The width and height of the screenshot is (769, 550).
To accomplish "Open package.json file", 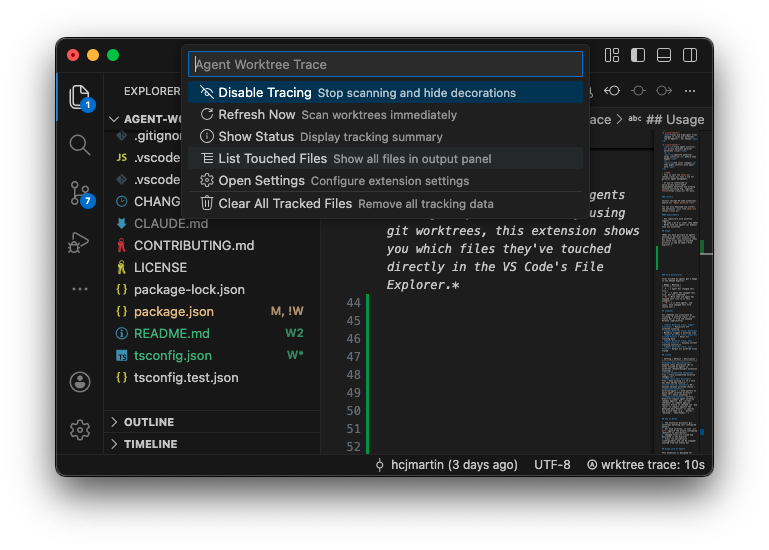I will pos(212,312).
